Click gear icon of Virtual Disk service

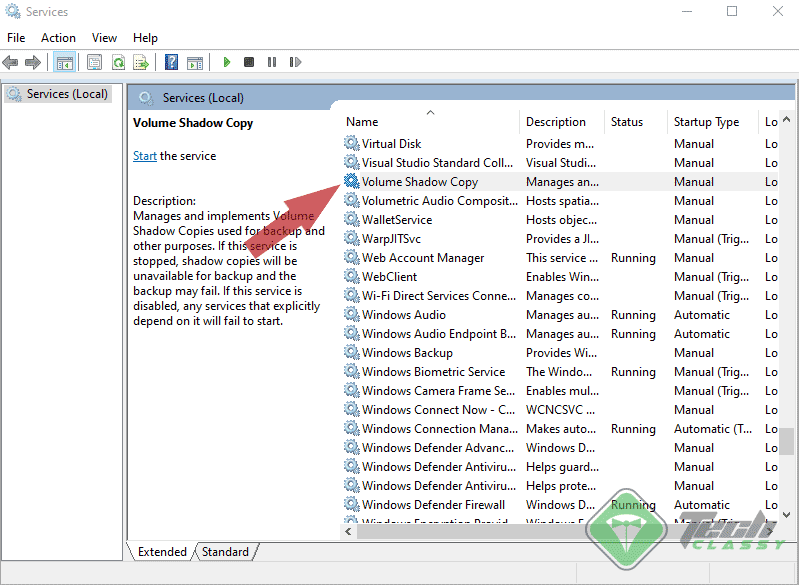click(352, 143)
